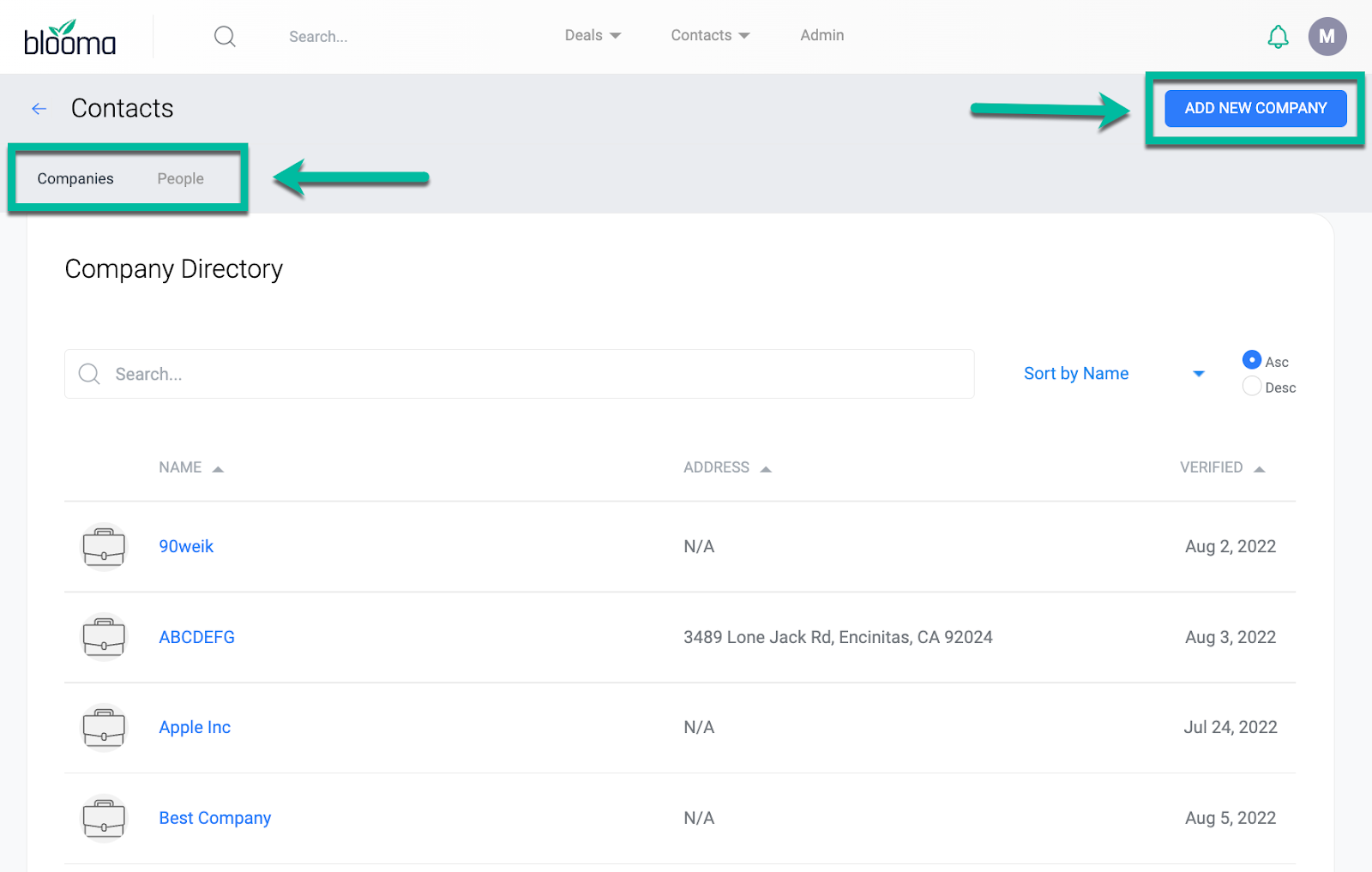Click the date Aug 3, 2022

point(1231,637)
